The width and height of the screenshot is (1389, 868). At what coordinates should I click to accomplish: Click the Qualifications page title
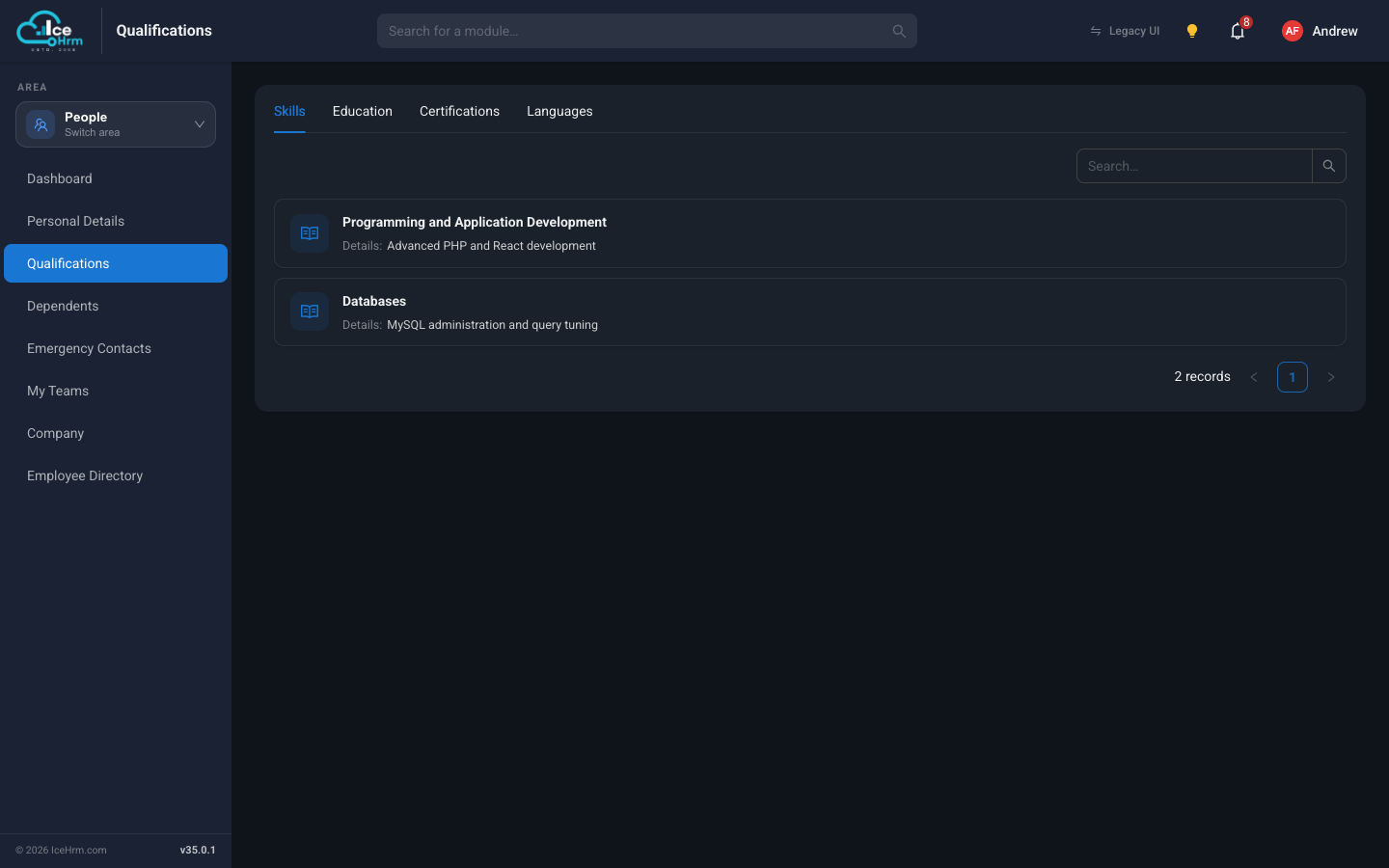[164, 31]
